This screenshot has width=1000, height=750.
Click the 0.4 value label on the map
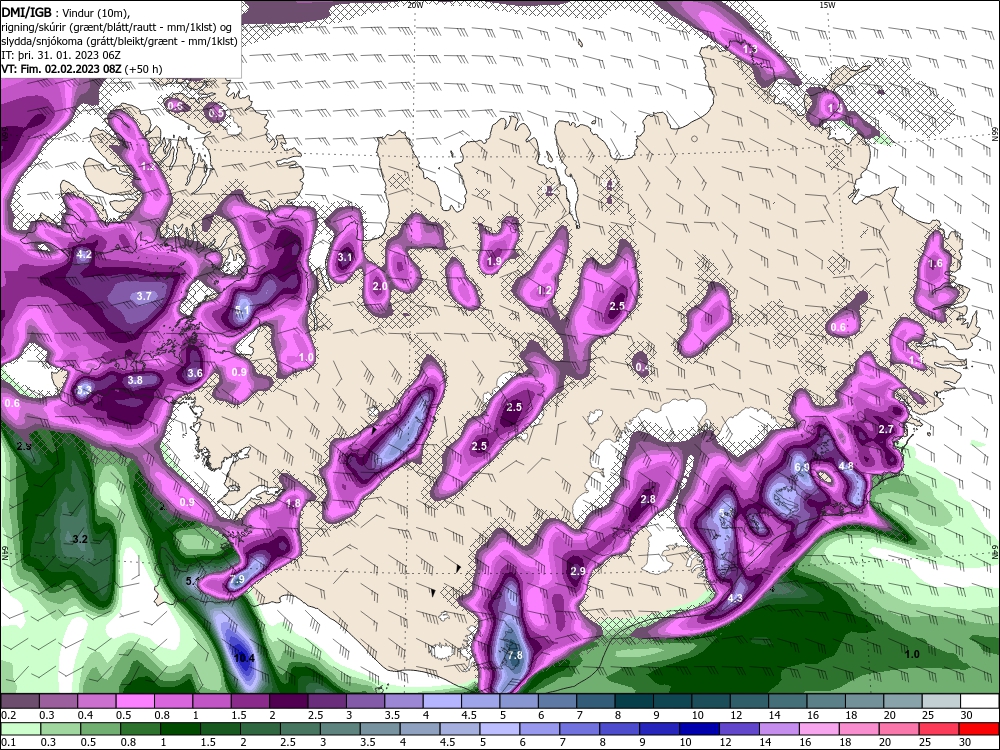click(642, 367)
